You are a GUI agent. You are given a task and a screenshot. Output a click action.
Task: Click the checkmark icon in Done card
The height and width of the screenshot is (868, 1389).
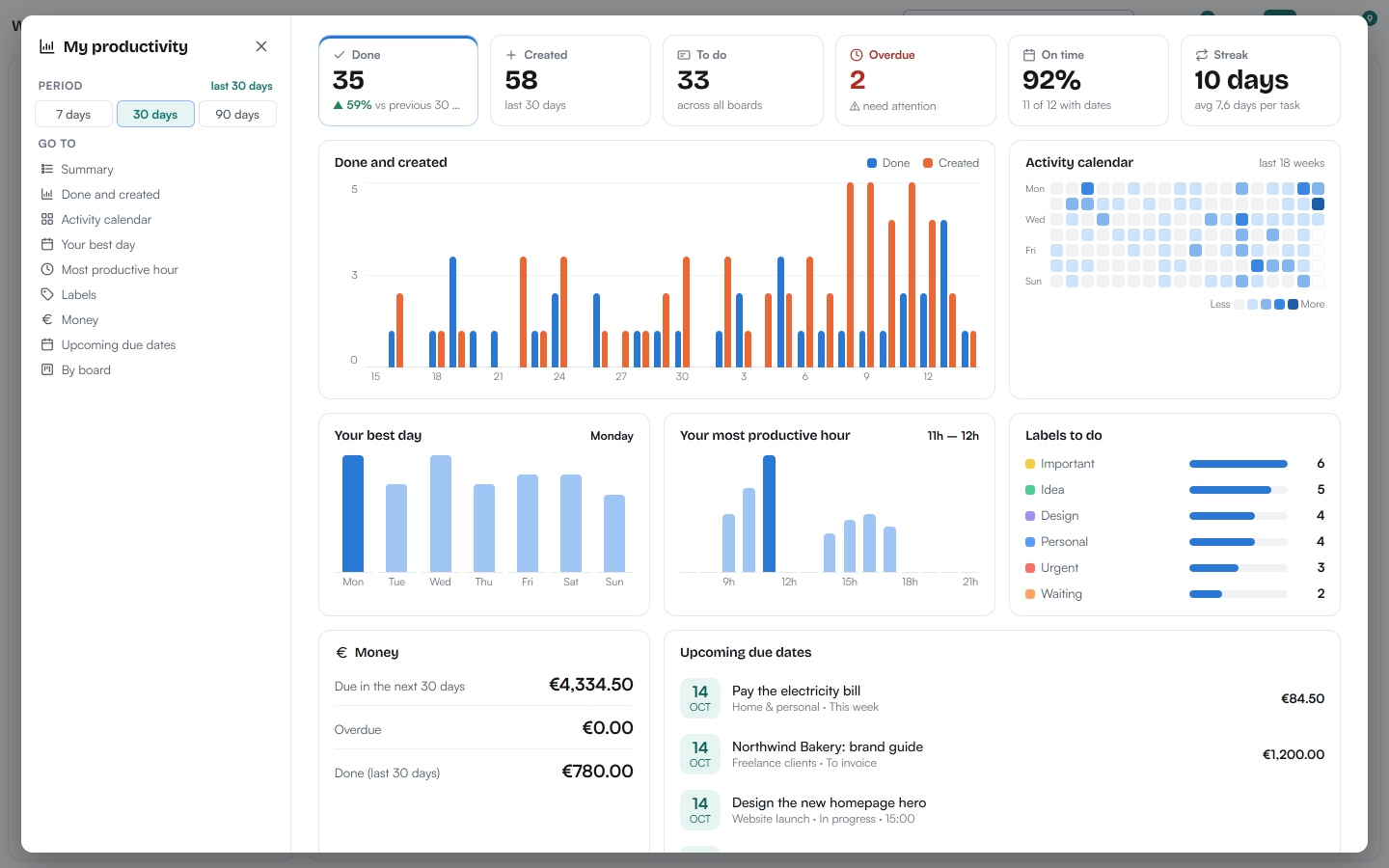click(340, 55)
